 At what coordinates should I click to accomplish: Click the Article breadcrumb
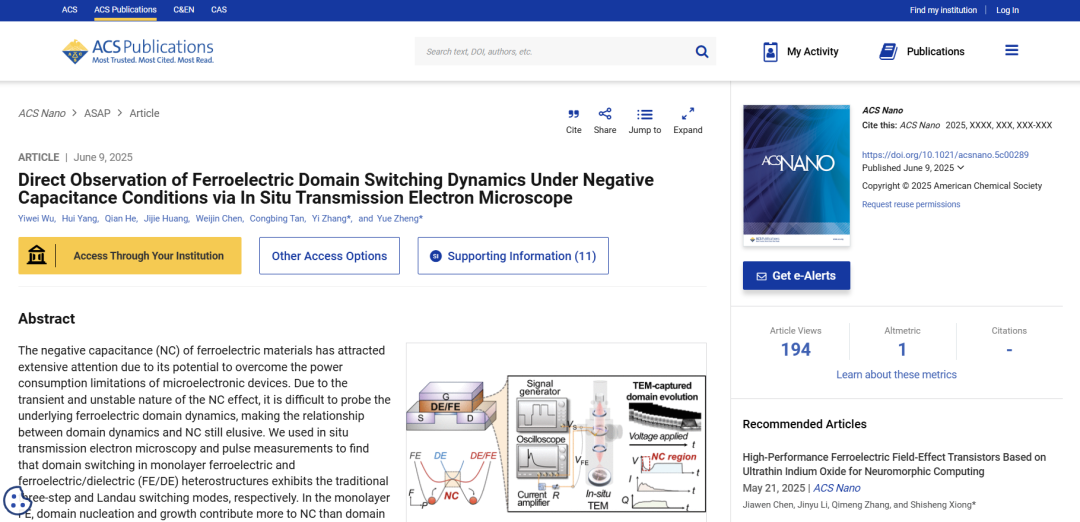(x=145, y=114)
